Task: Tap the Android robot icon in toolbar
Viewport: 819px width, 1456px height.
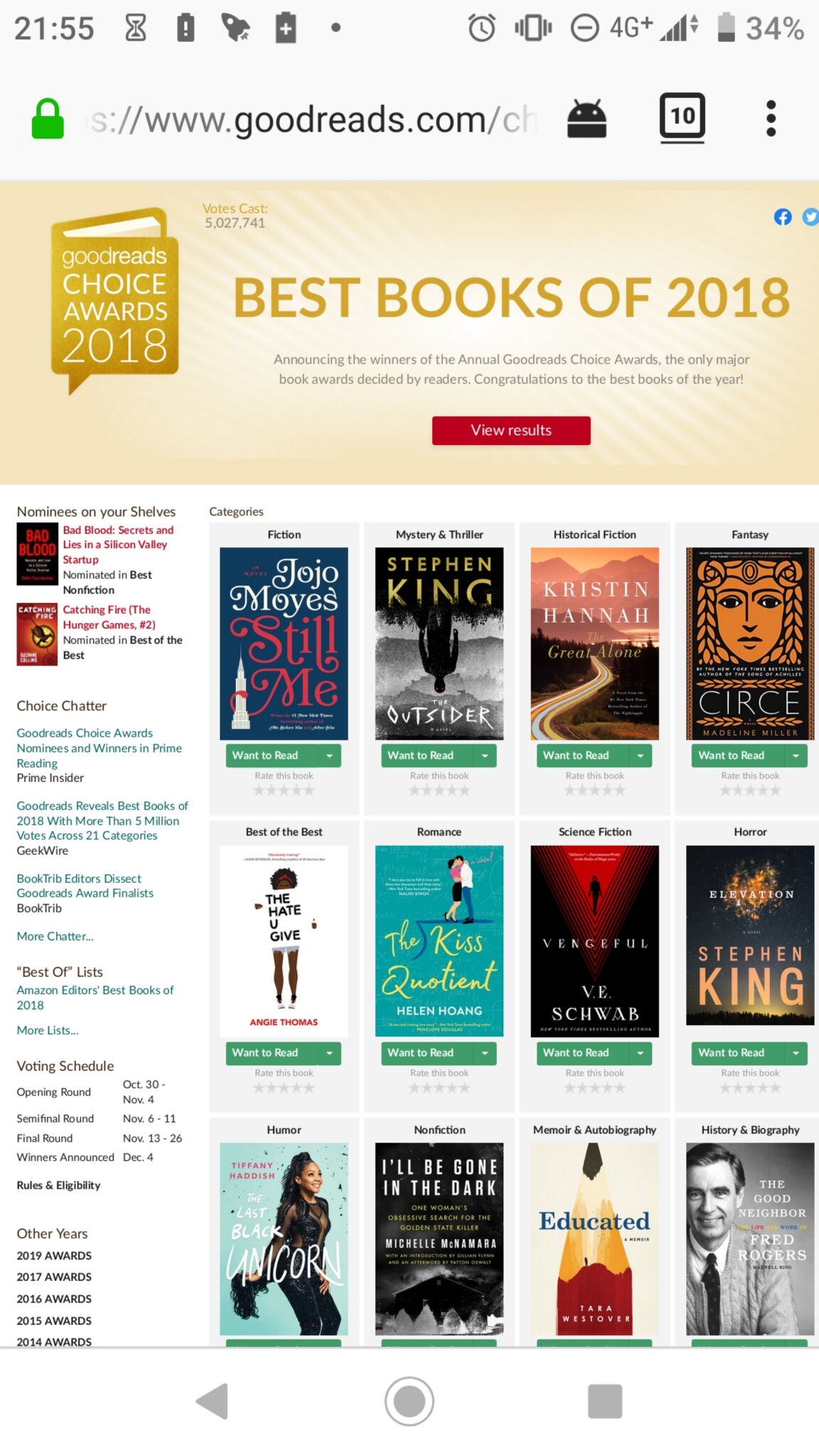Action: 587,118
